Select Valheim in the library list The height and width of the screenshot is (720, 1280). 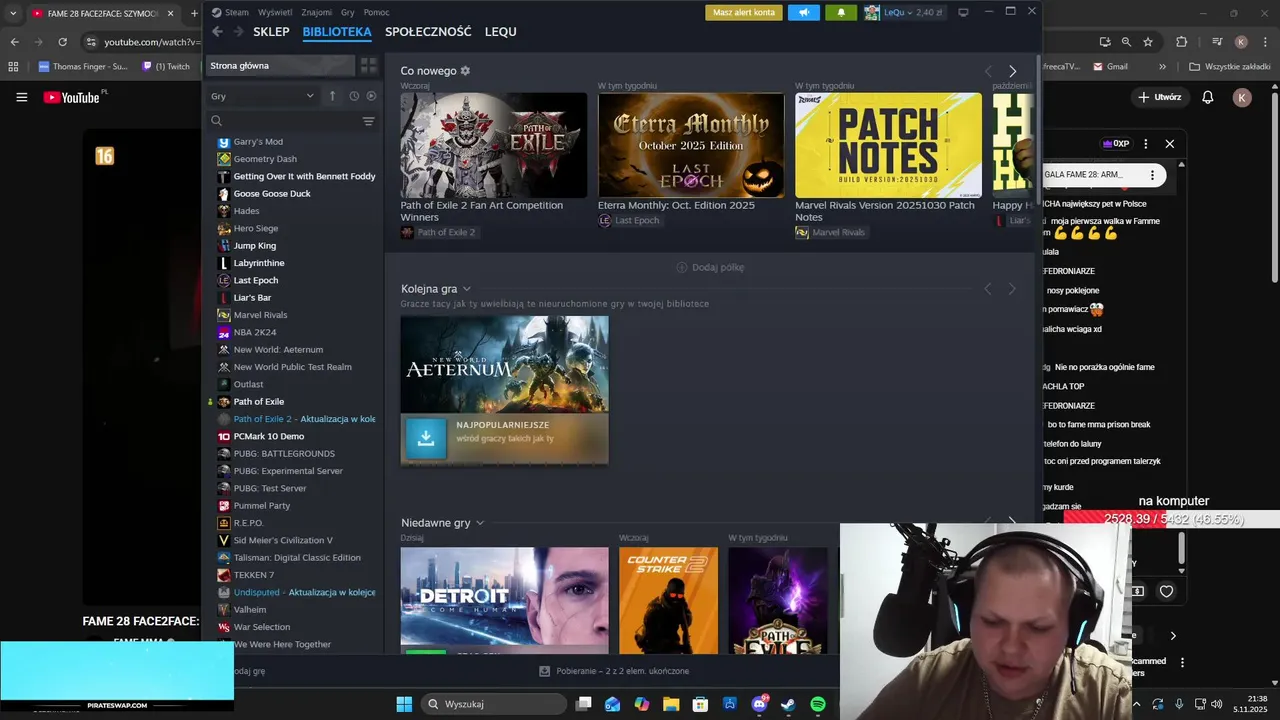tap(250, 610)
